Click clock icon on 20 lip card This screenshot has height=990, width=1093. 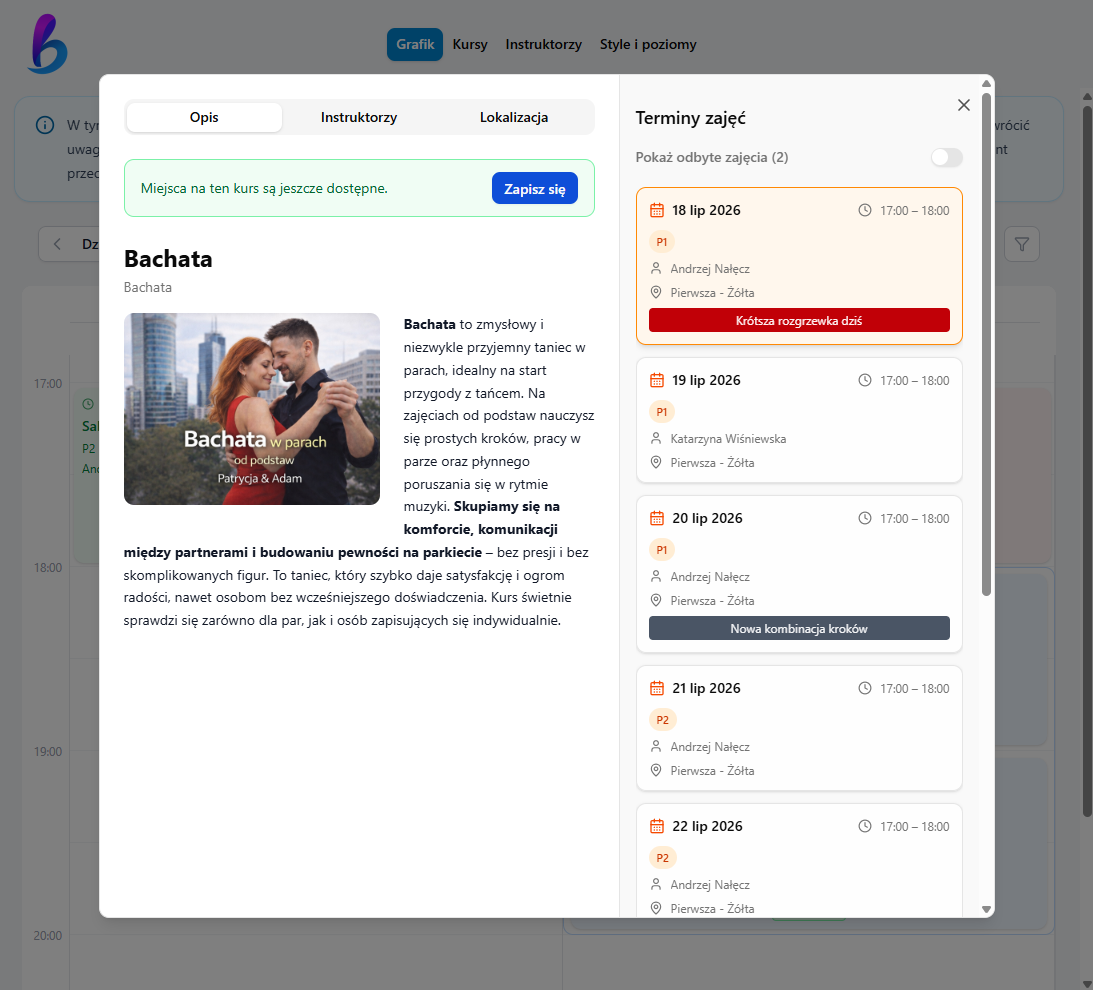point(864,519)
